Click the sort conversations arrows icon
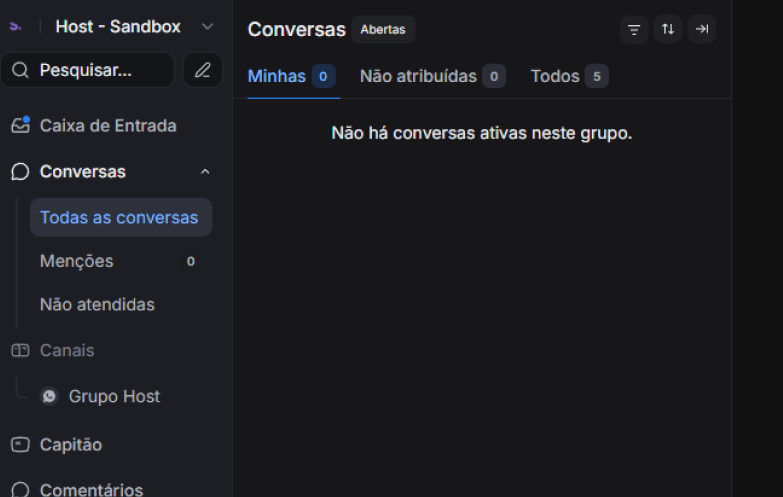Screen dimensions: 783x497 (x=668, y=30)
